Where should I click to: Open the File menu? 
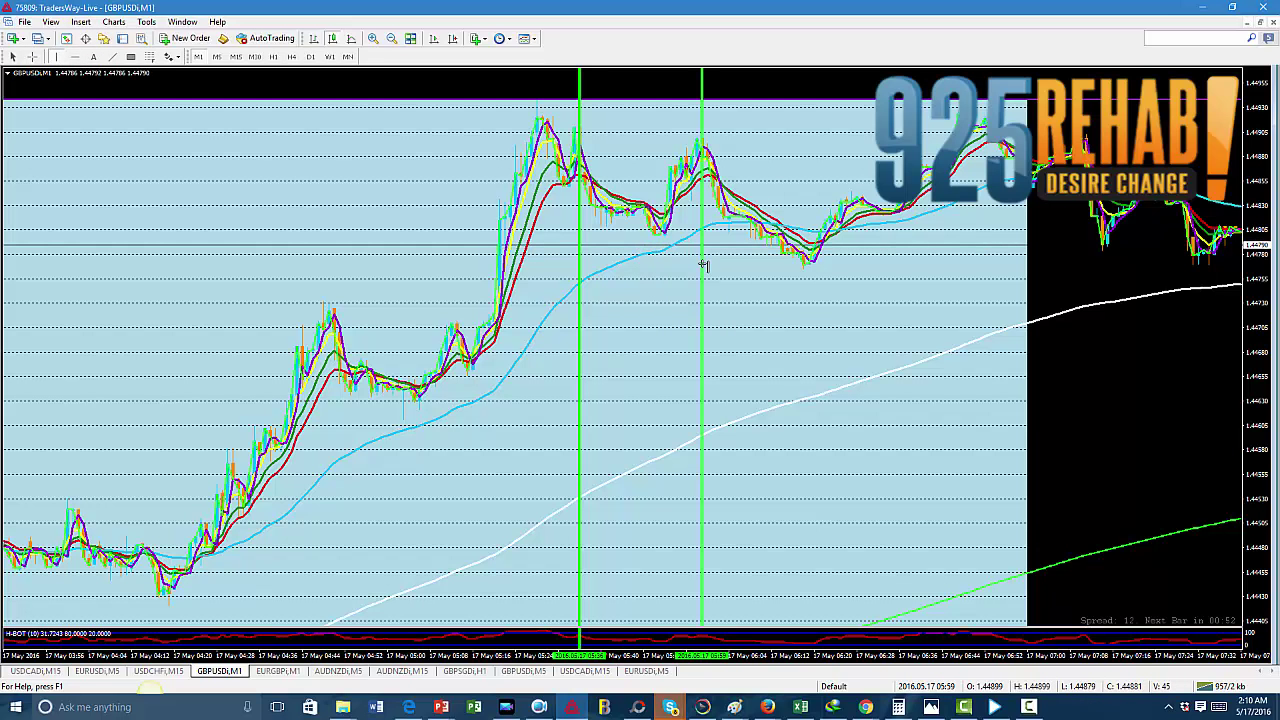pyautogui.click(x=24, y=22)
